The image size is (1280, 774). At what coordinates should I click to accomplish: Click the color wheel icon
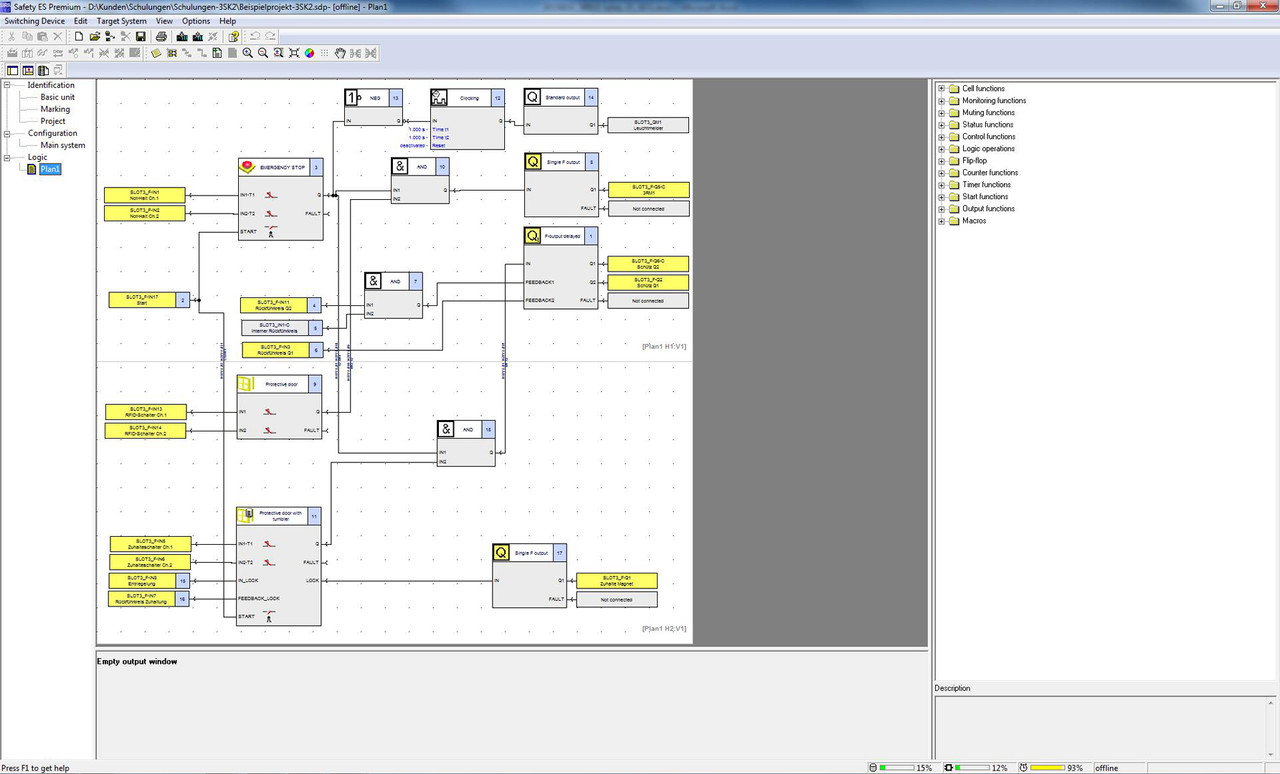(x=309, y=53)
